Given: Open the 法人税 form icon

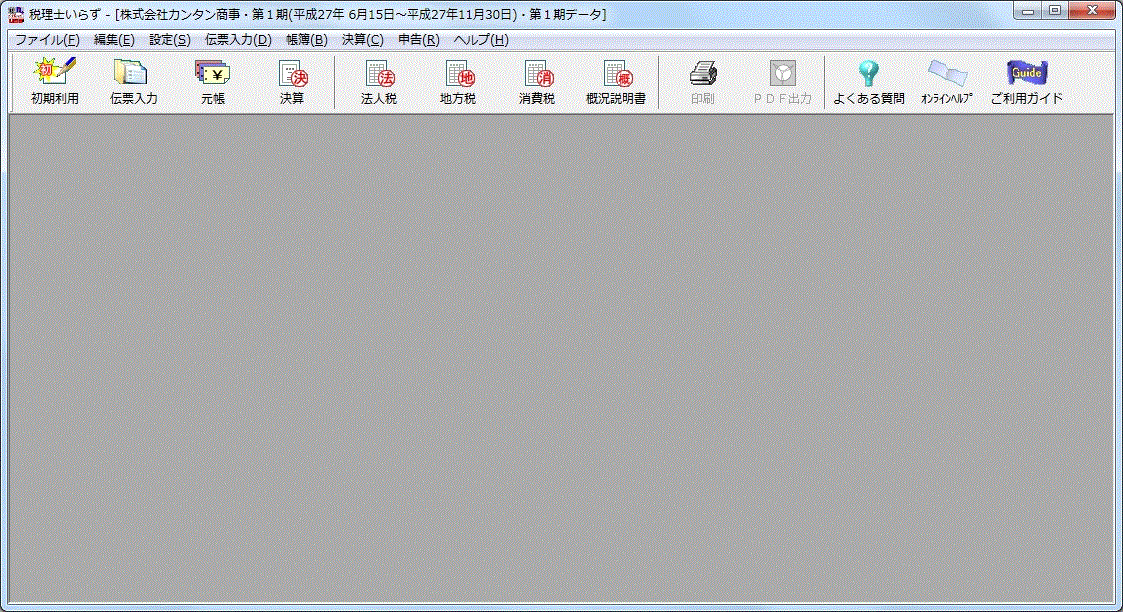Looking at the screenshot, I should (379, 82).
